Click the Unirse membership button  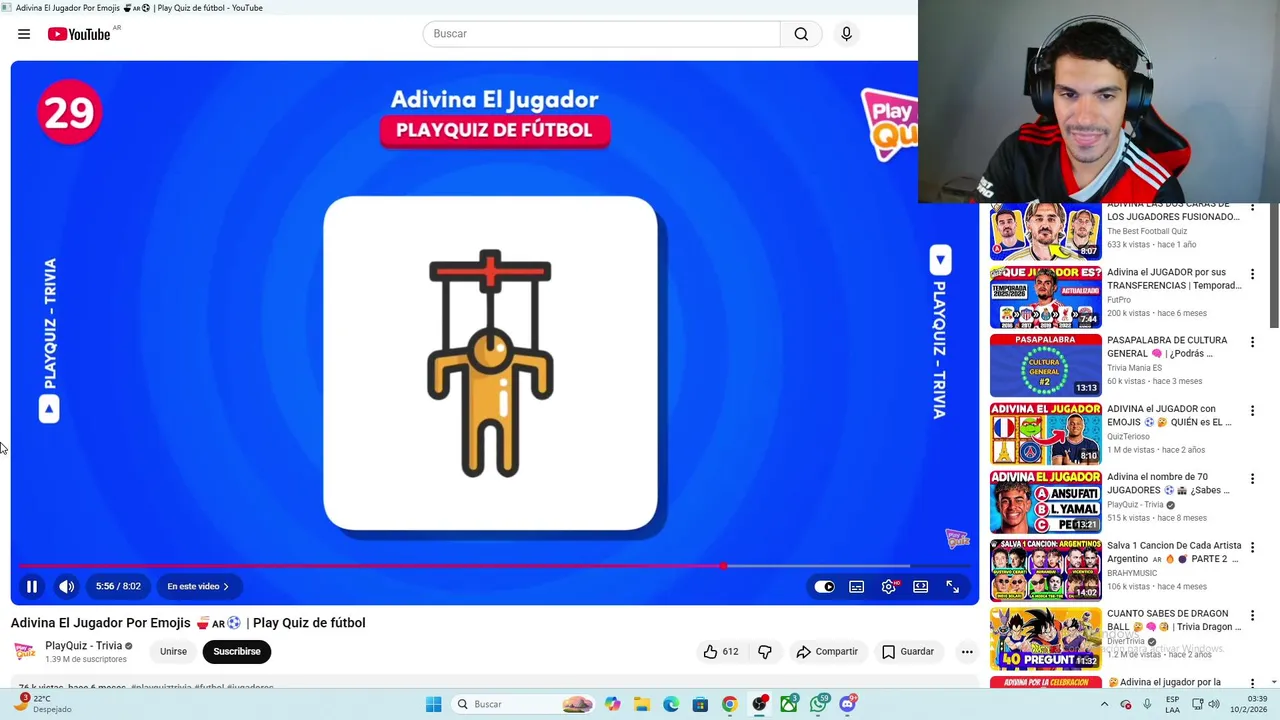pos(174,652)
